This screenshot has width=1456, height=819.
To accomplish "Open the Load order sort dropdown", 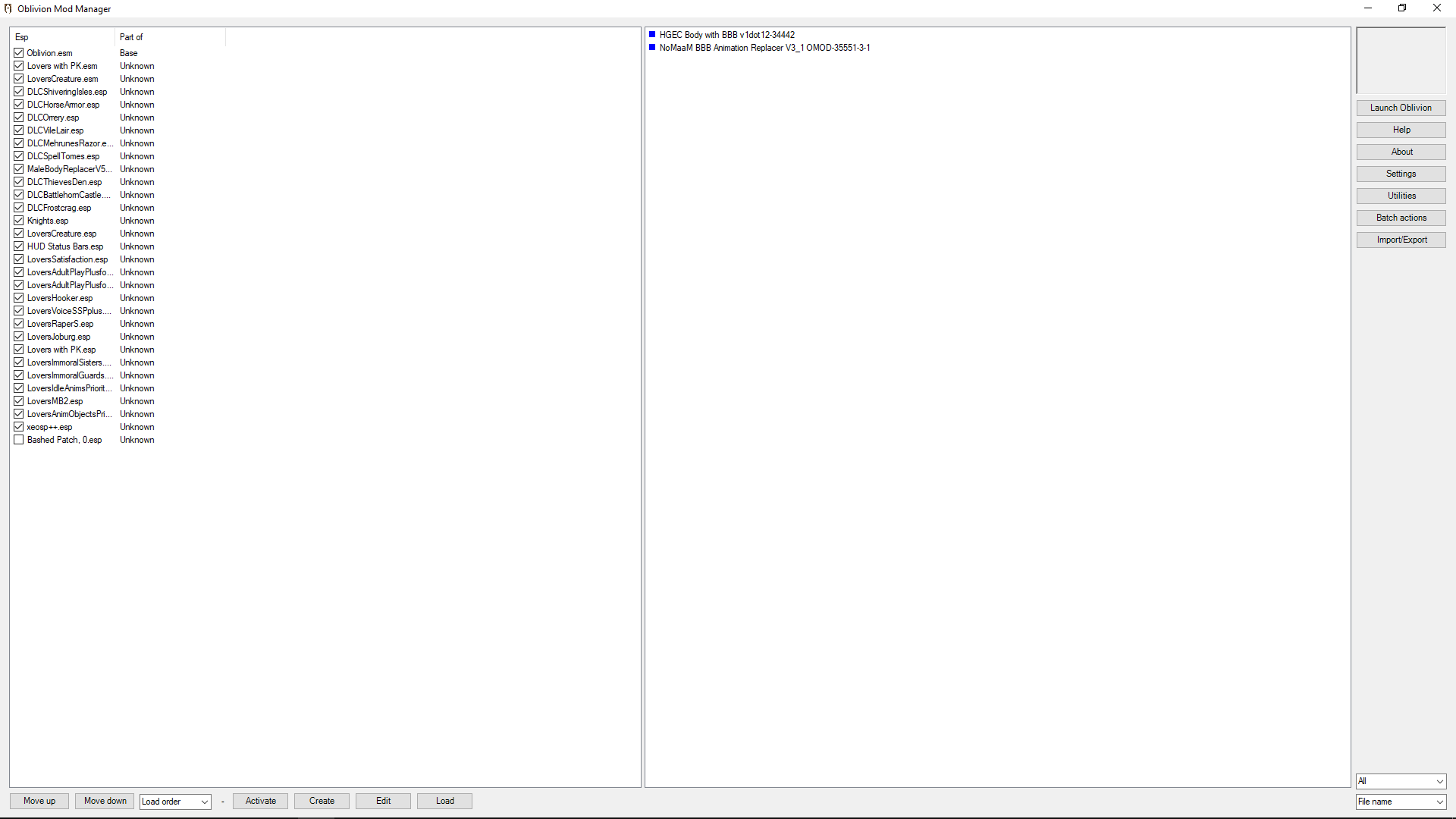I will coord(175,802).
